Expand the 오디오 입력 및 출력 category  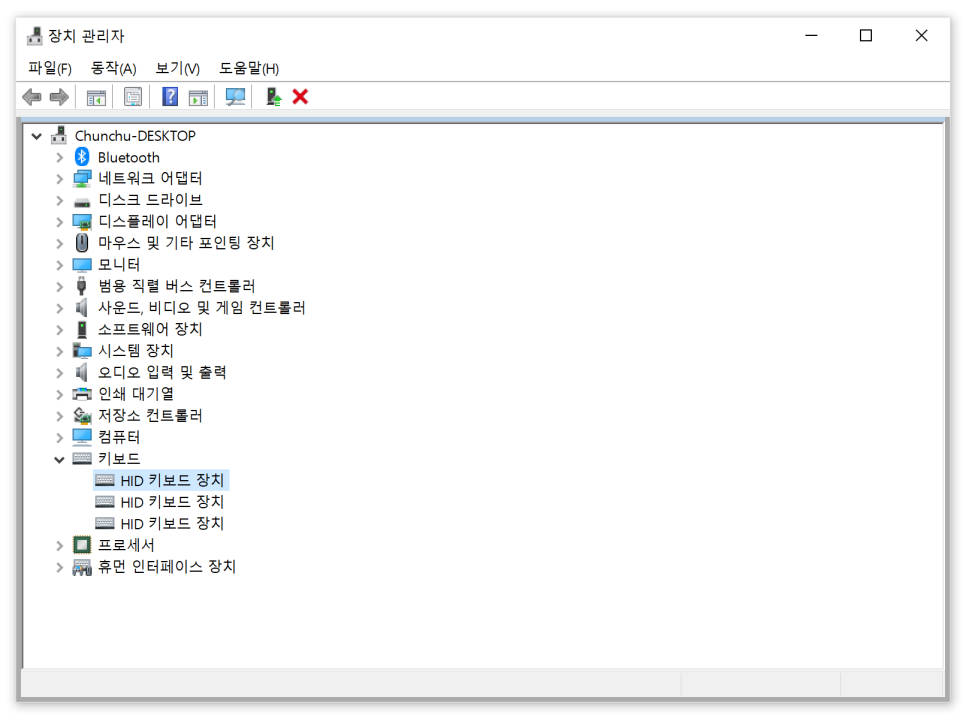click(x=59, y=373)
